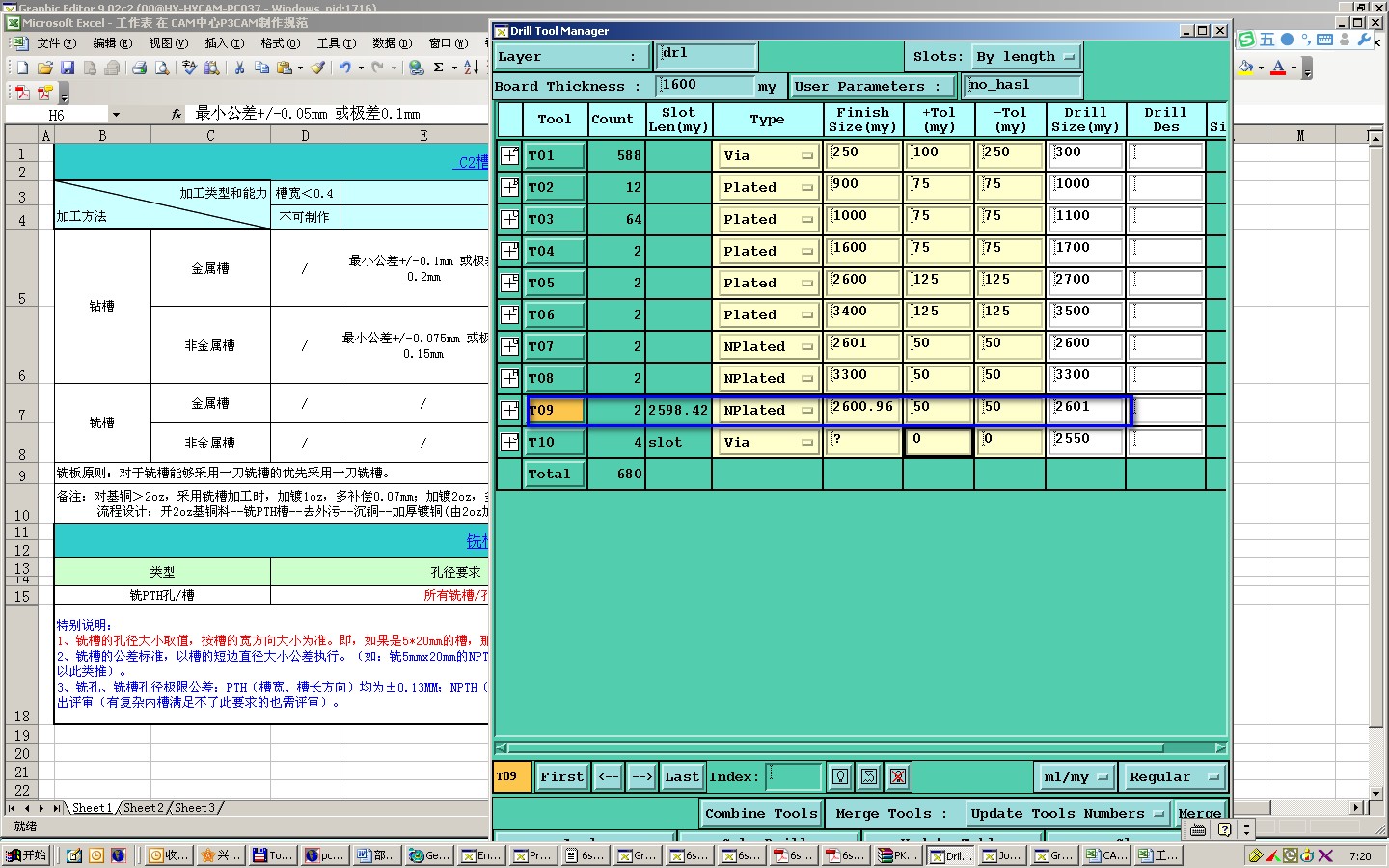
Task: Click the red X delete icon in Drill Tool Manager
Action: coord(898,776)
